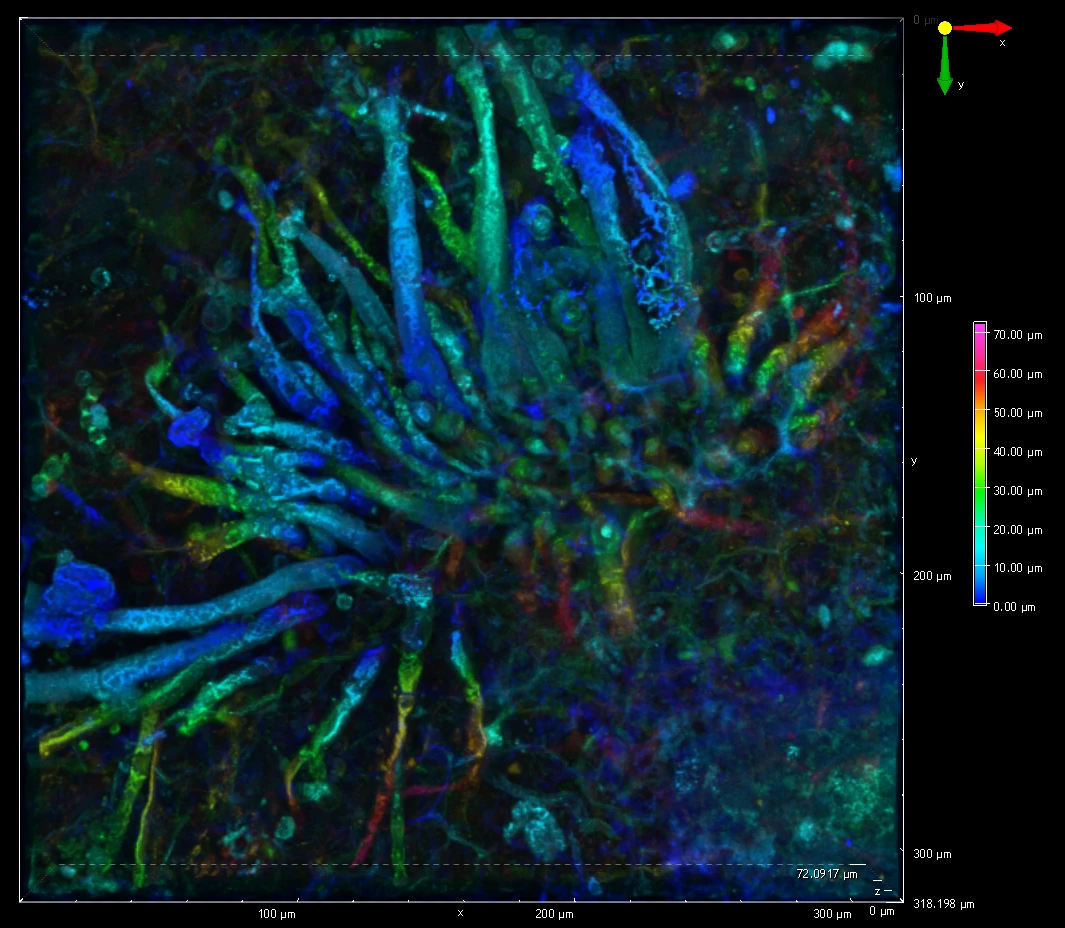Click the 318.198 µm axis extent label
1065x928 pixels.
coord(943,904)
